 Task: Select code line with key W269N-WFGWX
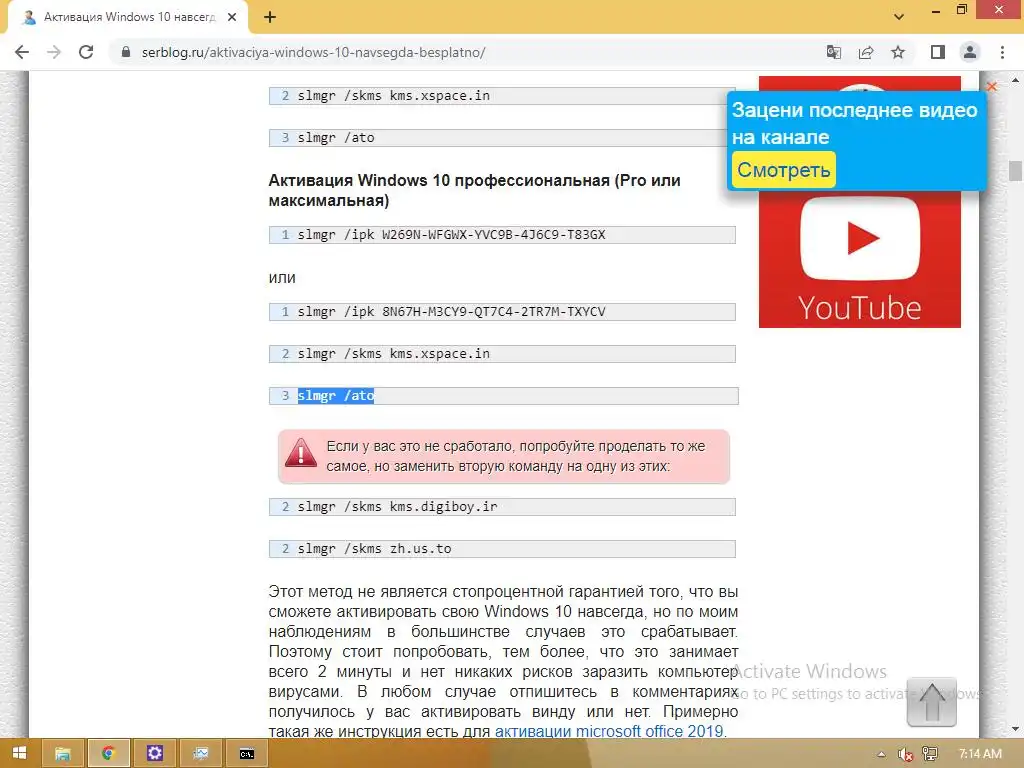[x=502, y=235]
